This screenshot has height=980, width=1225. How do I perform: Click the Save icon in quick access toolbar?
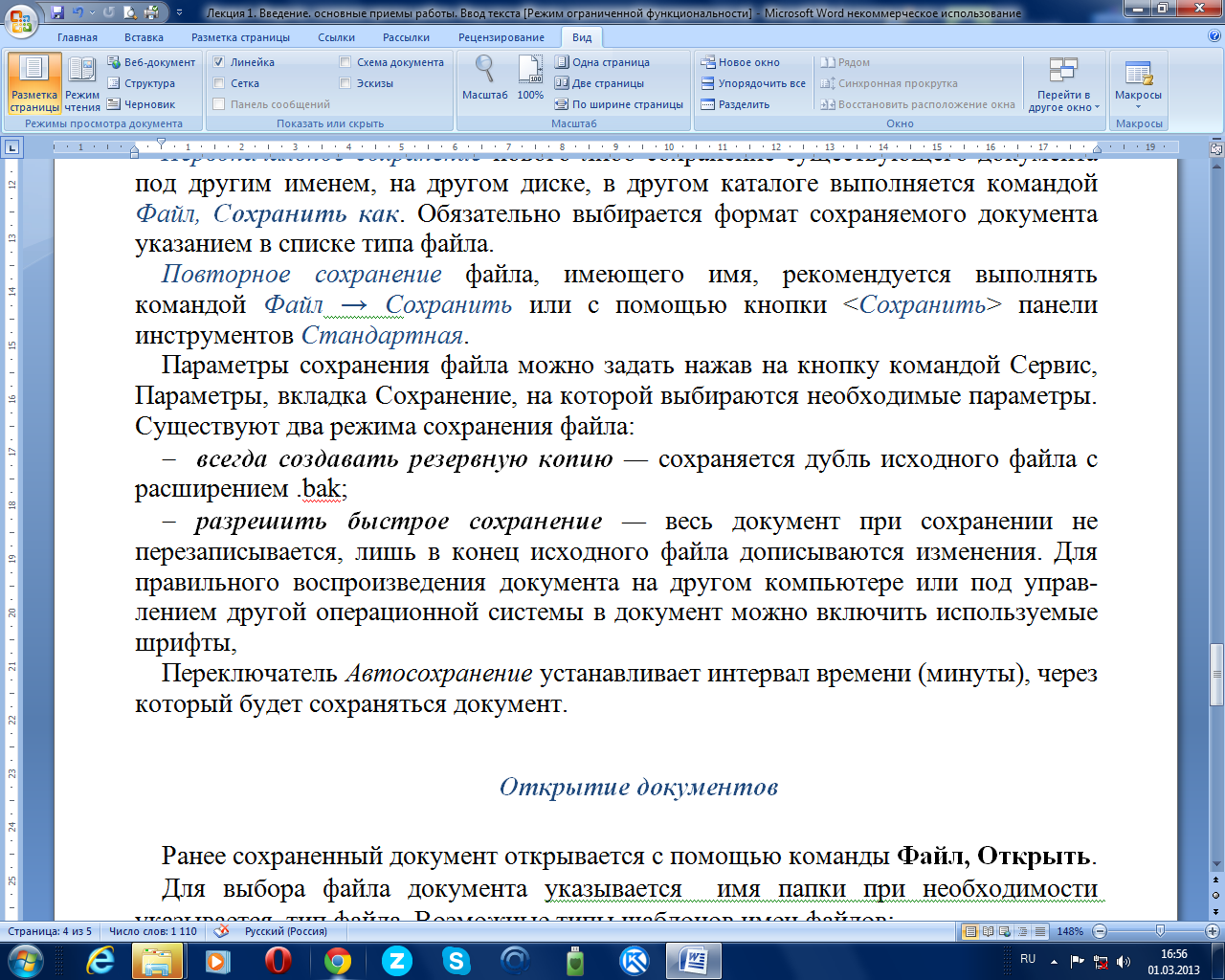point(57,12)
